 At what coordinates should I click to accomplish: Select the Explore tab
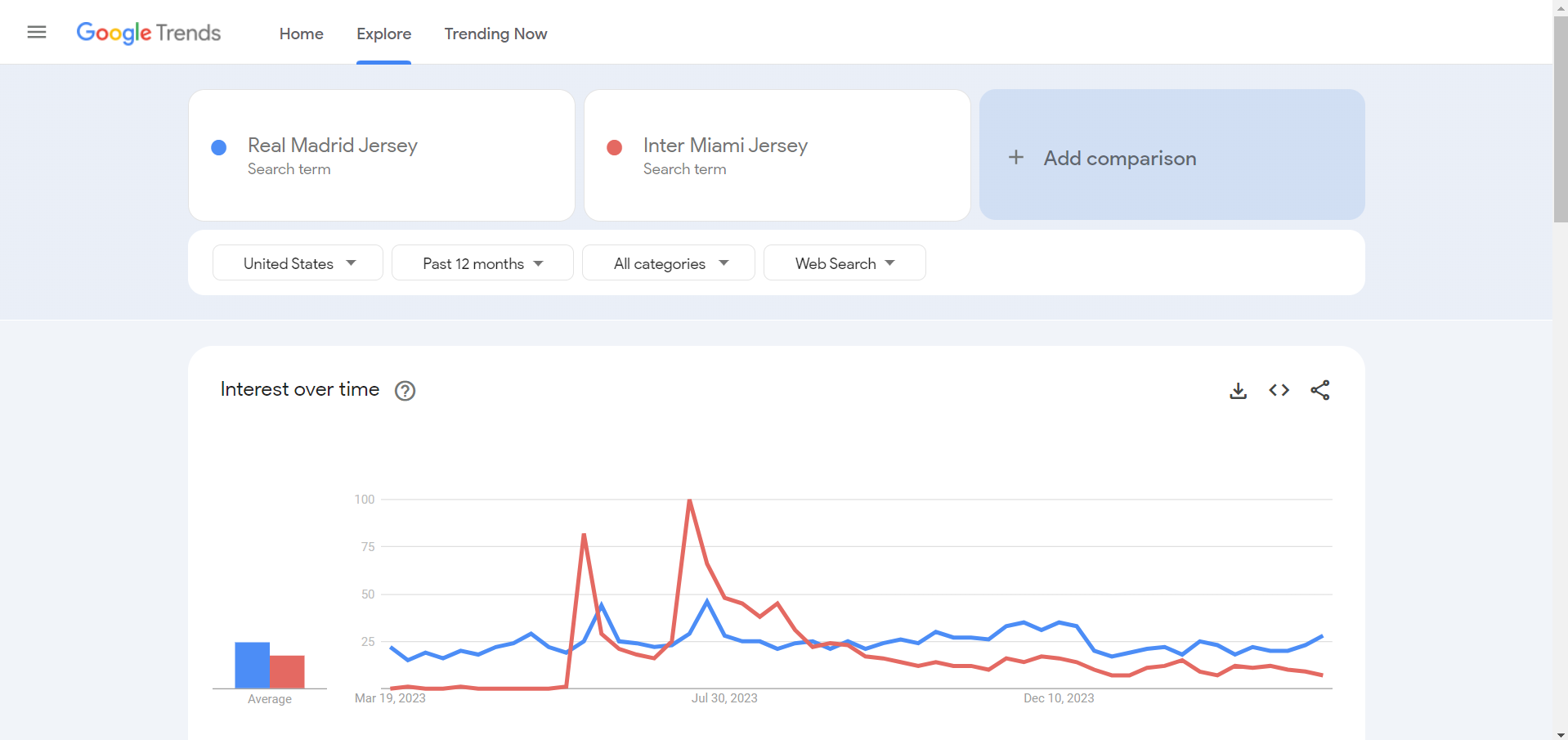click(383, 34)
